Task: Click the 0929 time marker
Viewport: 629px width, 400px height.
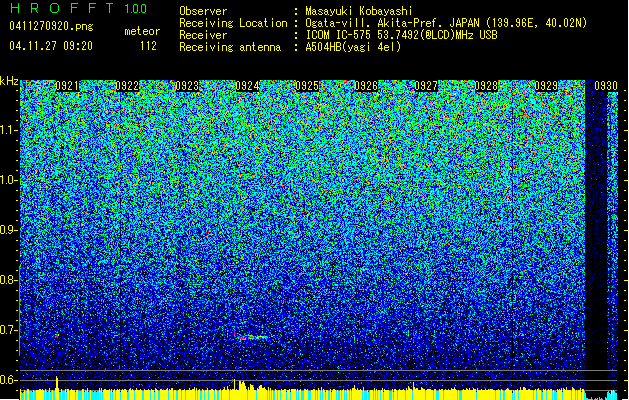Action: [546, 86]
